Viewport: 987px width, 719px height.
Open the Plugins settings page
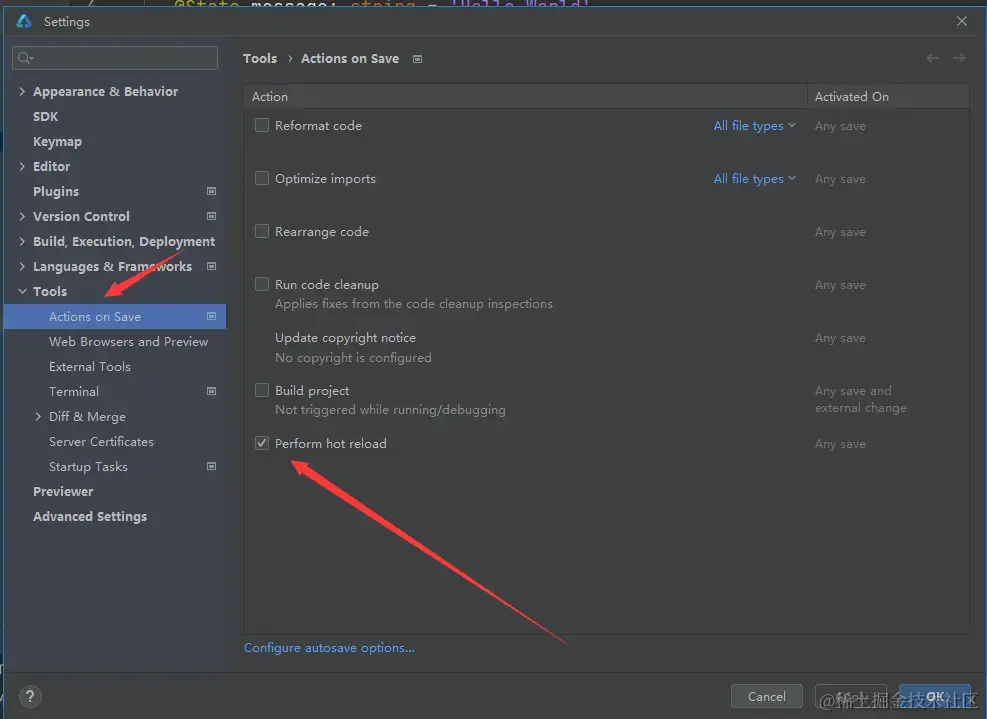(x=56, y=191)
